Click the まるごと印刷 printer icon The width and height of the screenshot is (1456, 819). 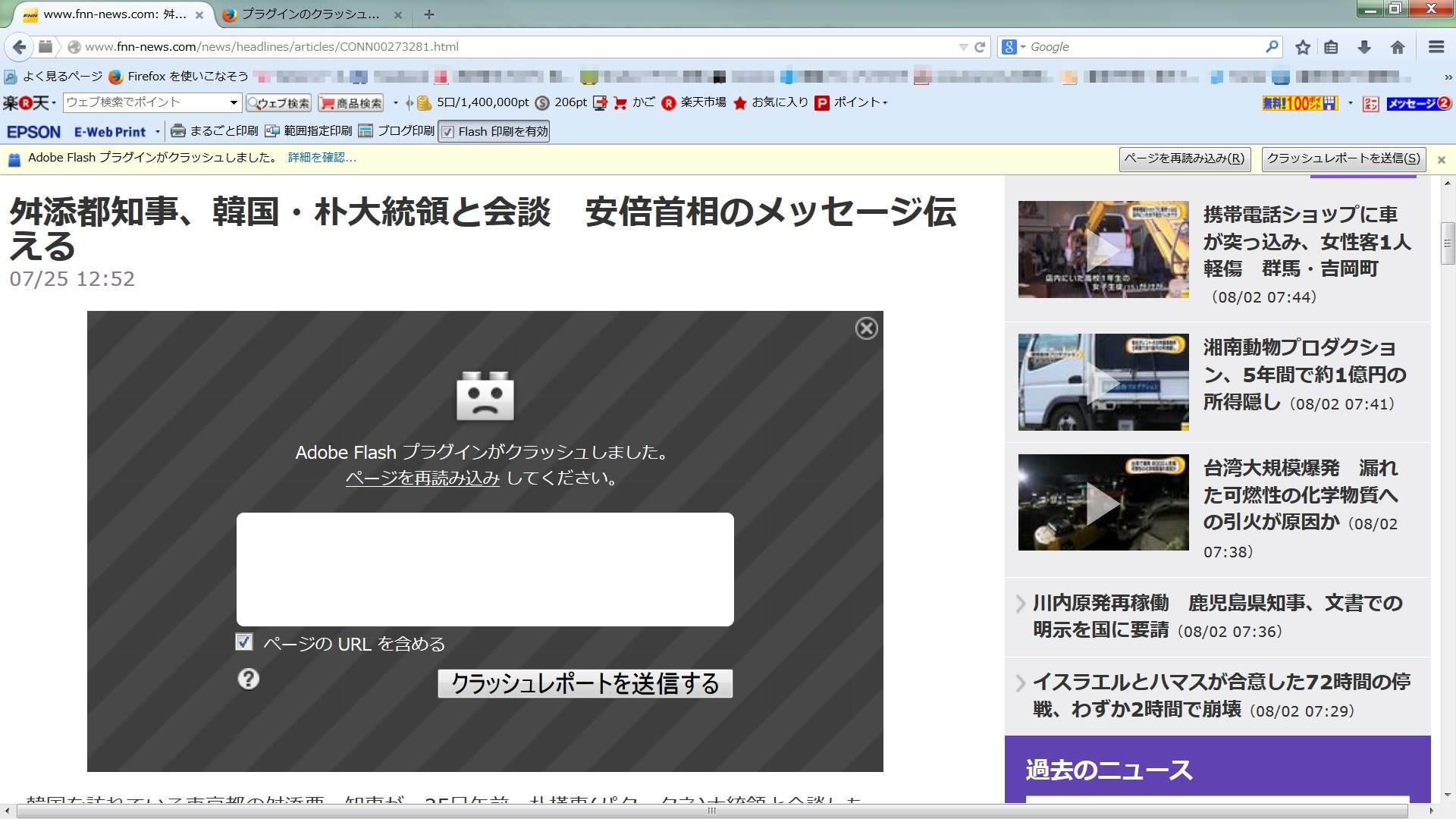(x=178, y=131)
